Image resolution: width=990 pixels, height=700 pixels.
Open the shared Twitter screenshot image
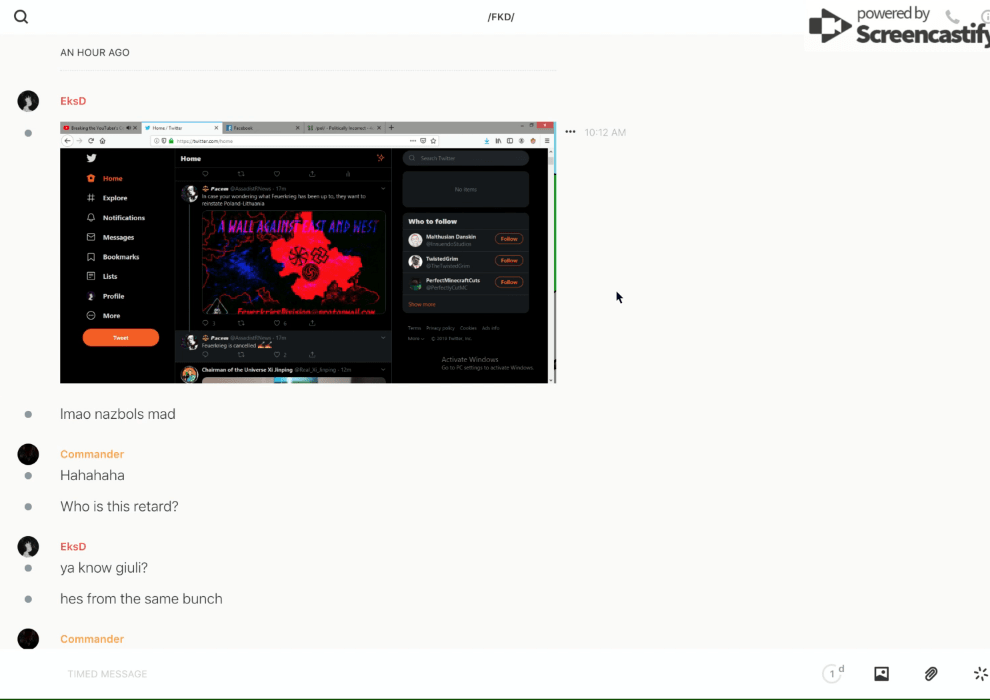coord(305,252)
